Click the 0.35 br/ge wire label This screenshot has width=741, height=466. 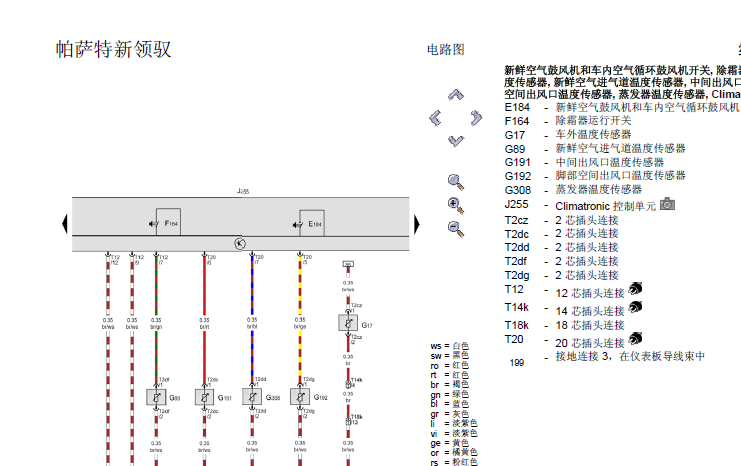coord(300,323)
